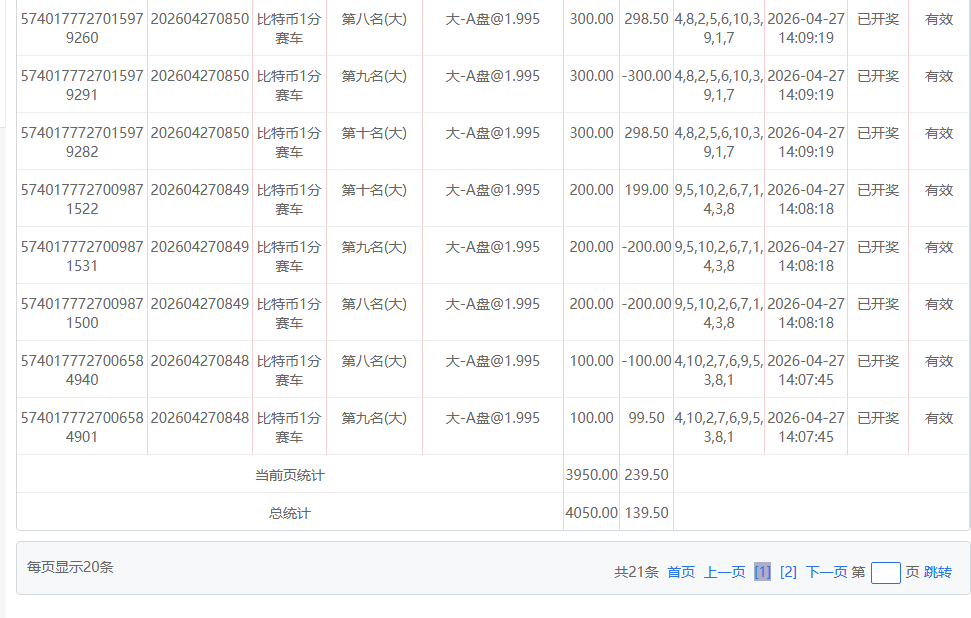971x618 pixels.
Task: Go to the 首页 (first page) link
Action: point(681,572)
